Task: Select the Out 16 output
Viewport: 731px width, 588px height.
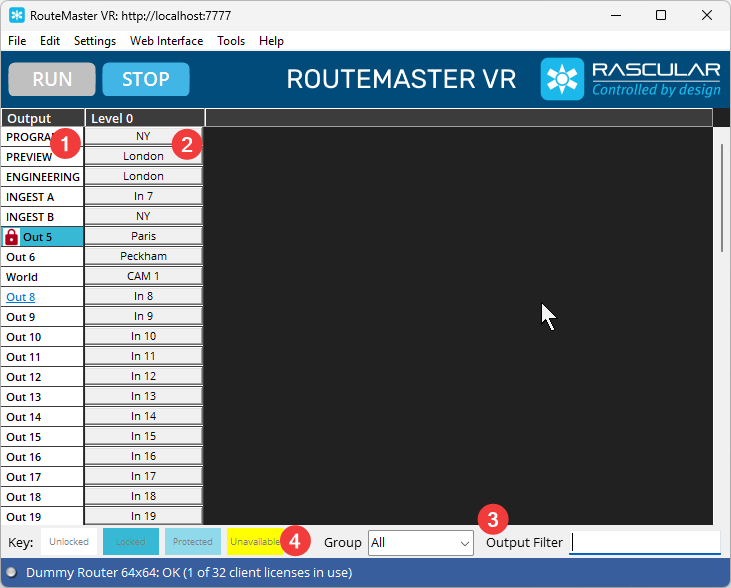Action: [42, 457]
